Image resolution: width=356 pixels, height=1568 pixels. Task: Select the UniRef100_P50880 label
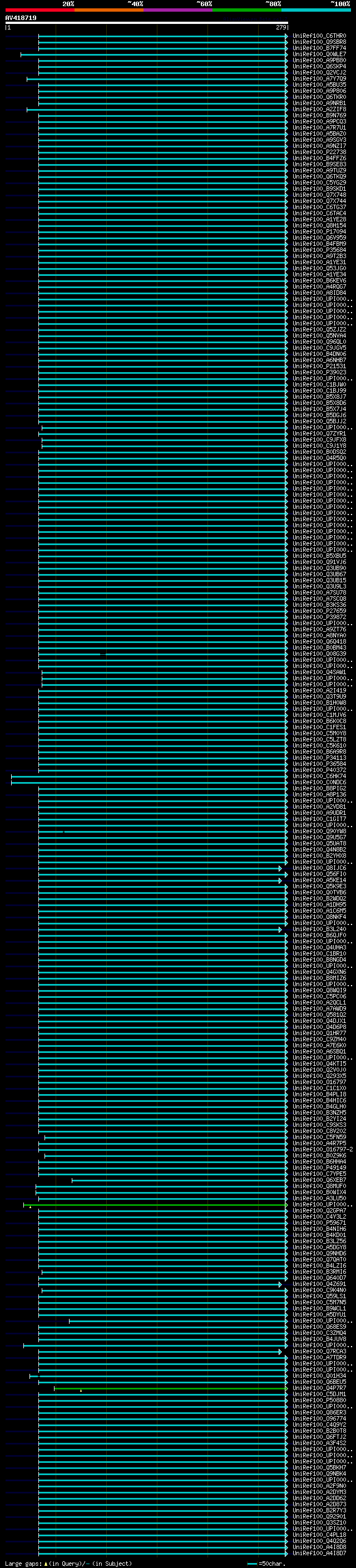pyautogui.click(x=319, y=1400)
